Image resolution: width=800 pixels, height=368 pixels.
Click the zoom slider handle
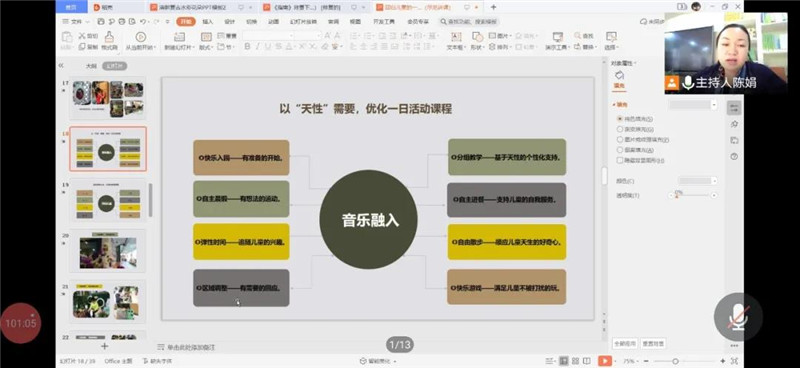click(x=675, y=361)
